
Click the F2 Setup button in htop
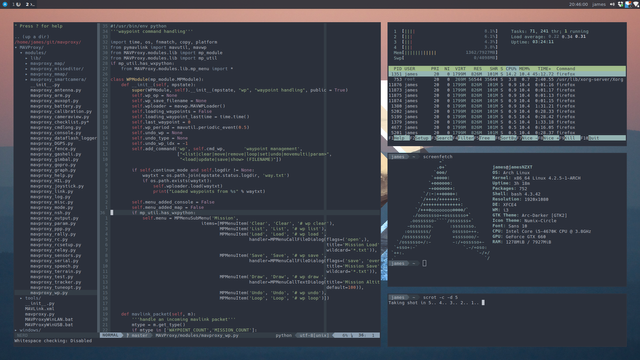tap(421, 138)
